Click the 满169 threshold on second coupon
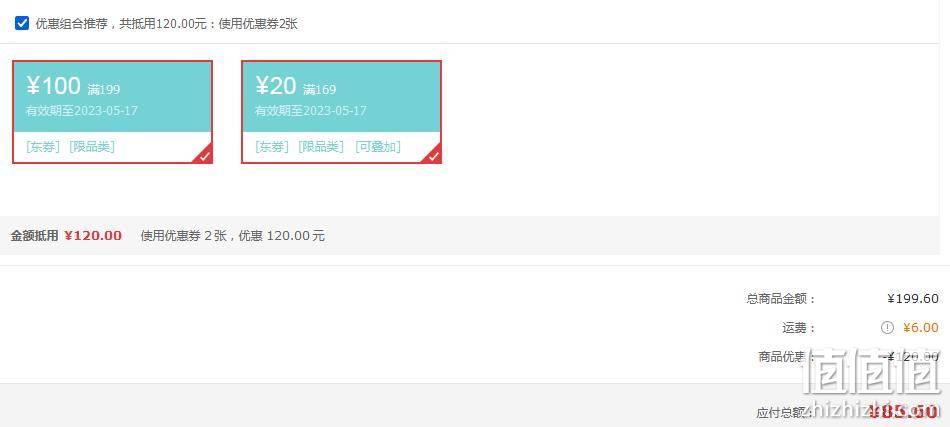 319,90
